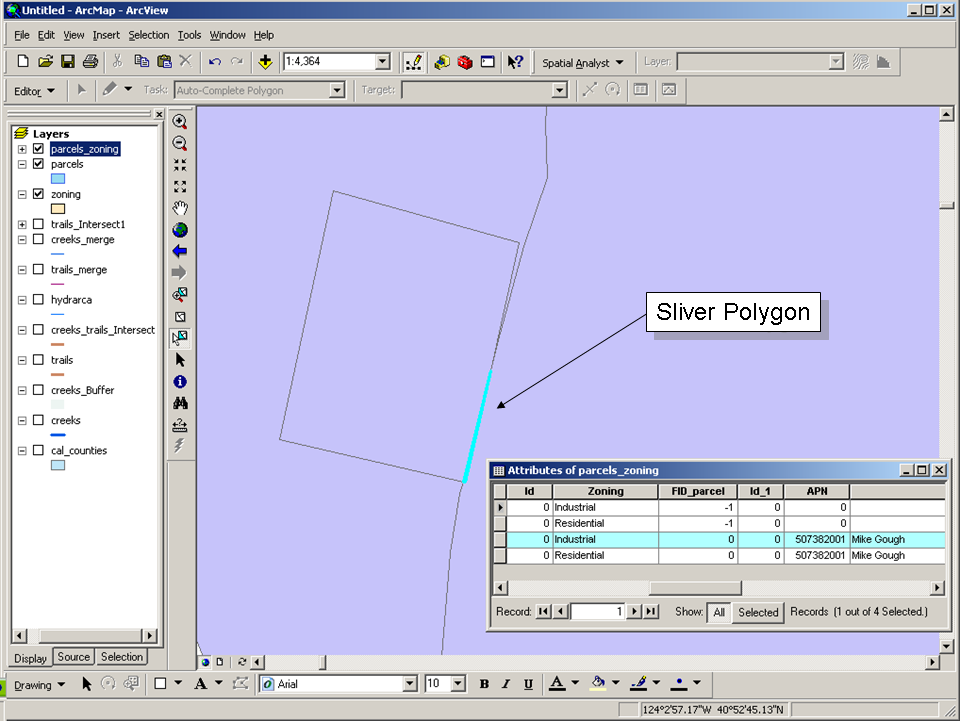The image size is (960, 721).
Task: Click the Zoning column header
Action: [606, 491]
